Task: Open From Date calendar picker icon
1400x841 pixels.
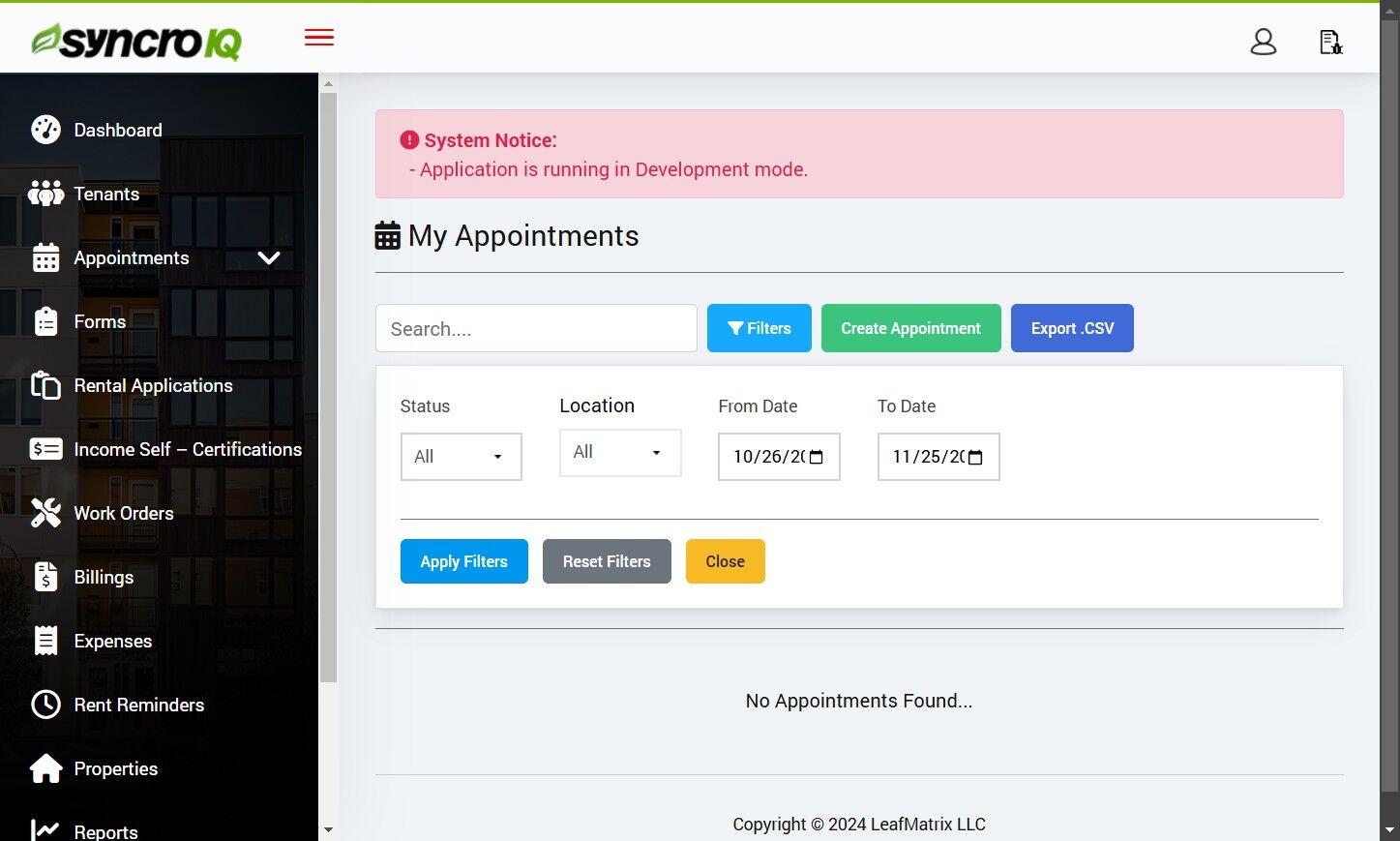Action: tap(817, 457)
